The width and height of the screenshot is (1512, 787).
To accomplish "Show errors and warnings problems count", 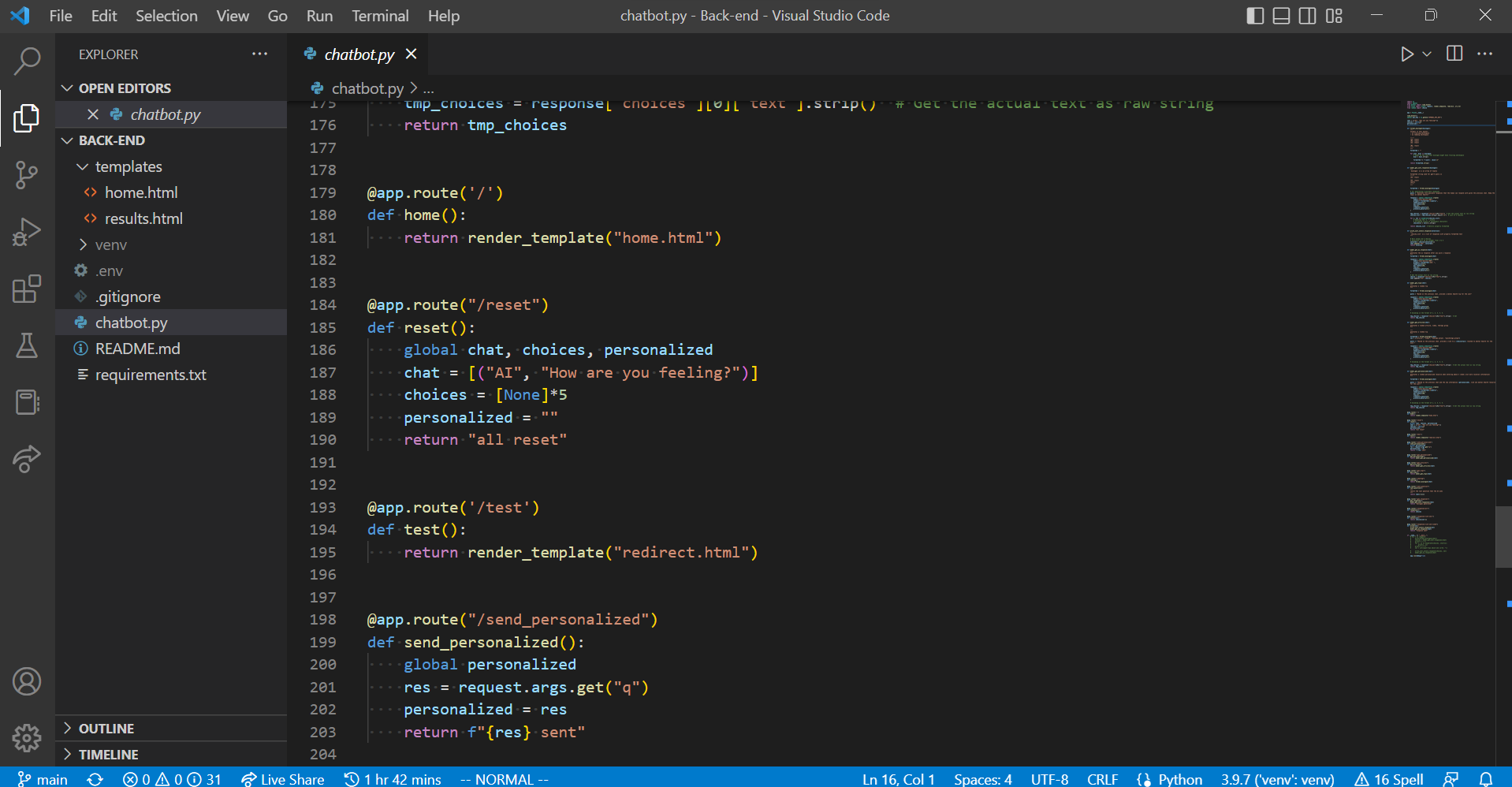I will point(172,779).
